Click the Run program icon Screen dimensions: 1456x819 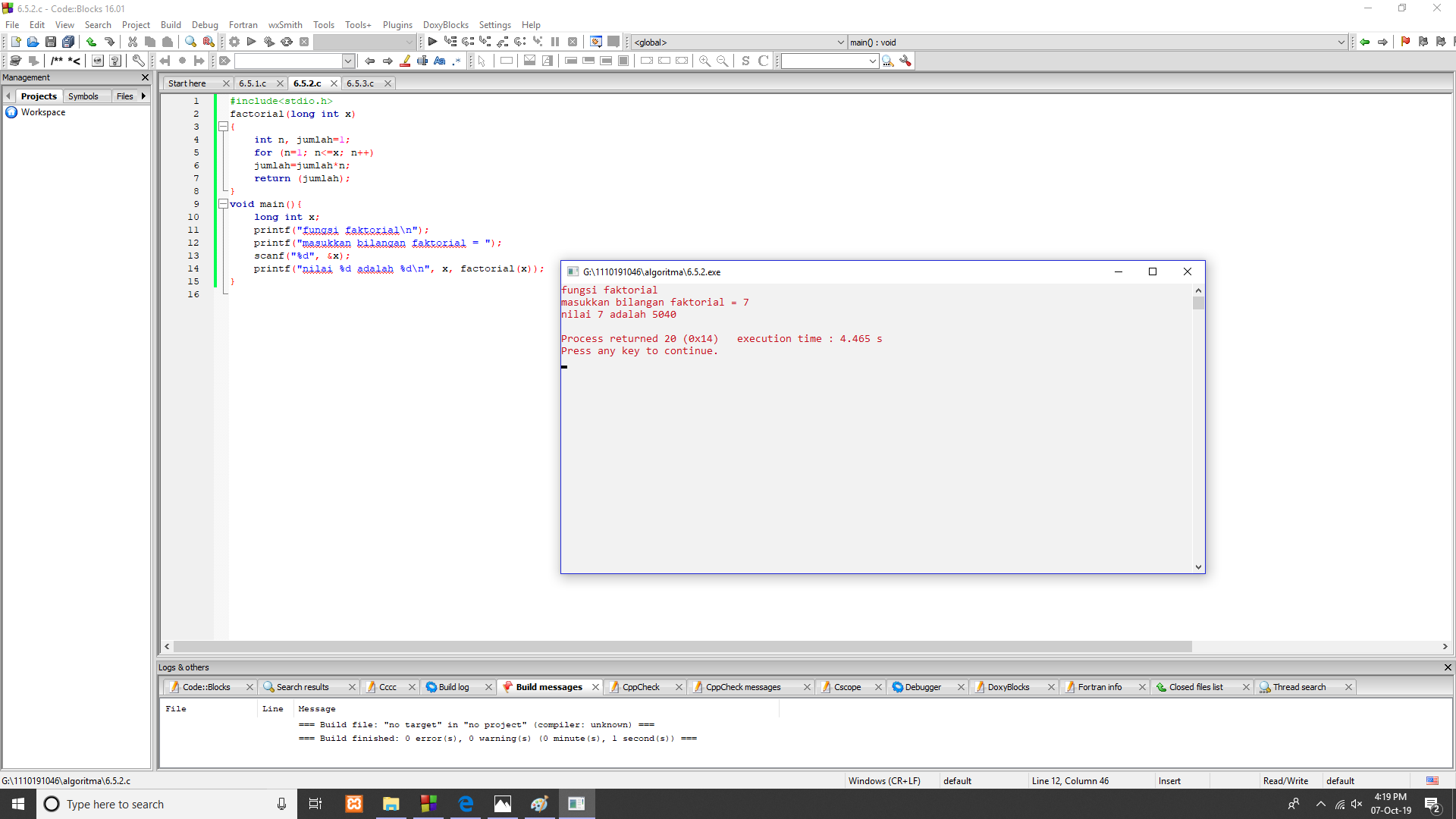(x=252, y=42)
